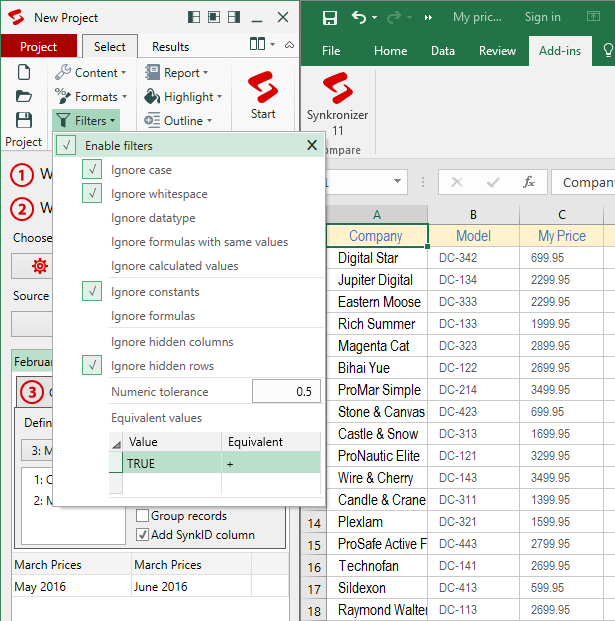
Task: Cancel formula entry with X icon
Action: click(457, 182)
